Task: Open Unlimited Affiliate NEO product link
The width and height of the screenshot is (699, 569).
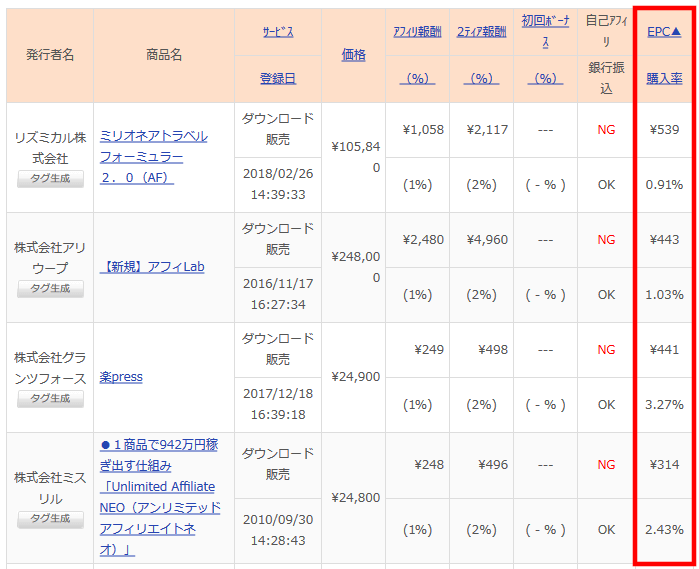Action: 160,497
